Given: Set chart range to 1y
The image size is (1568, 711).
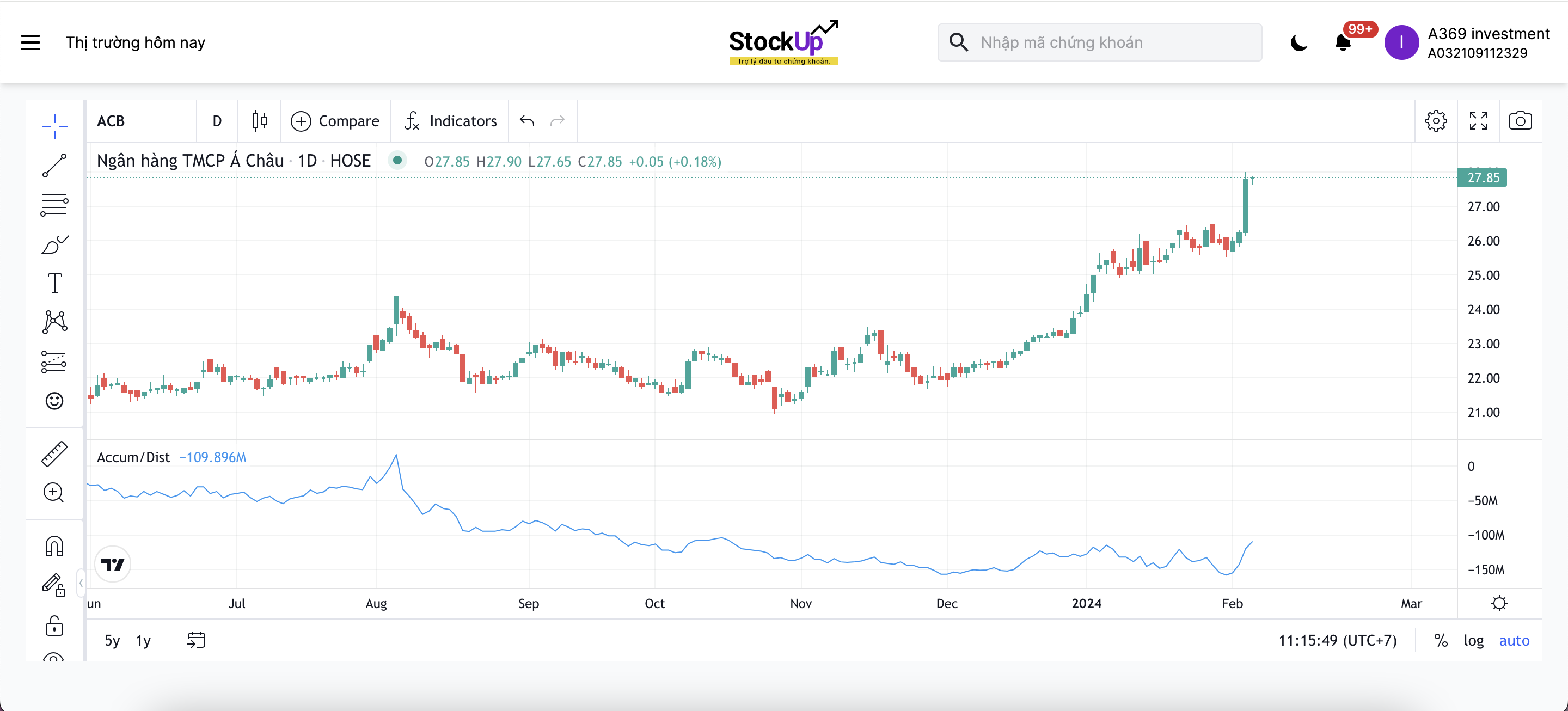Looking at the screenshot, I should pyautogui.click(x=143, y=640).
